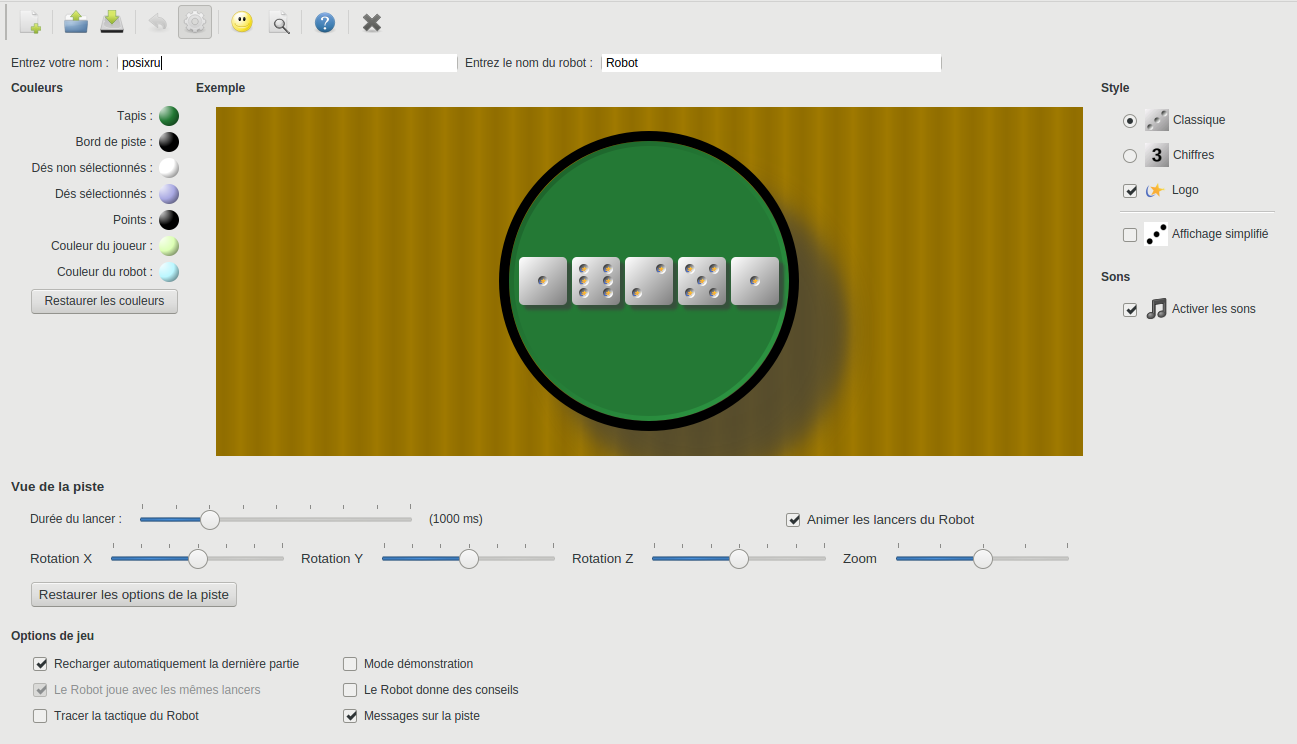
Task: Uncheck Messages sur la piste
Action: pyautogui.click(x=350, y=715)
